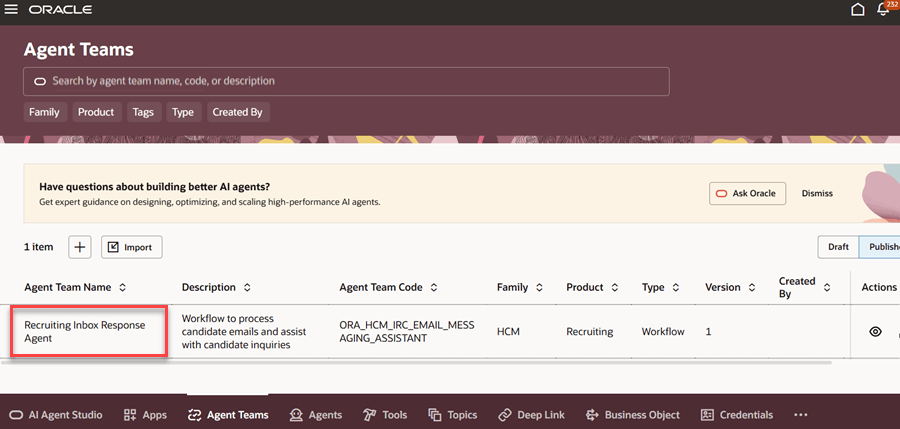Open the Business Object tab
The image size is (900, 429).
[x=633, y=415]
